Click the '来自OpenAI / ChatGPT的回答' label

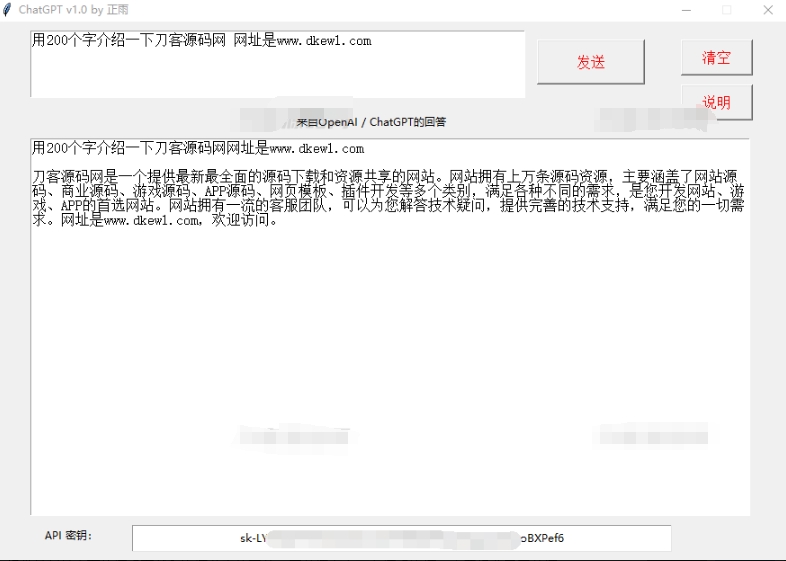(x=371, y=122)
